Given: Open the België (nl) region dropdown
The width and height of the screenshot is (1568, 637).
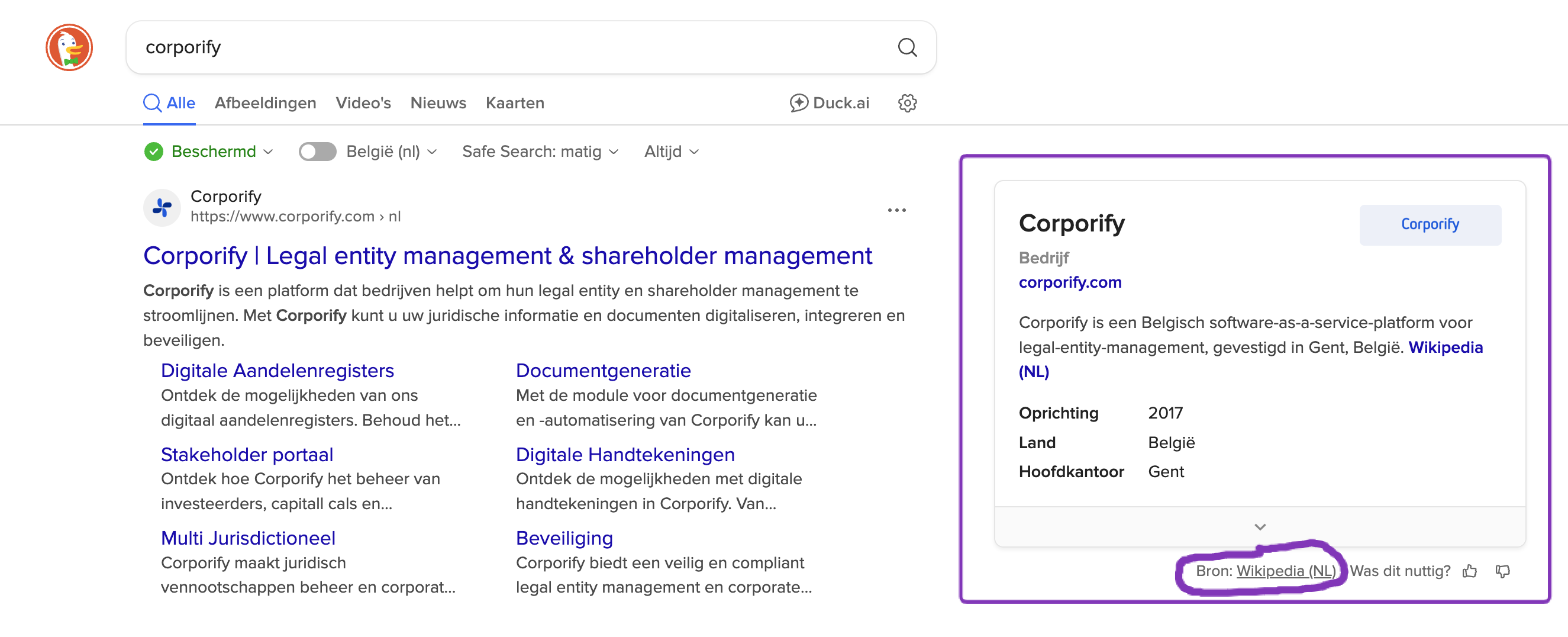Looking at the screenshot, I should point(391,152).
